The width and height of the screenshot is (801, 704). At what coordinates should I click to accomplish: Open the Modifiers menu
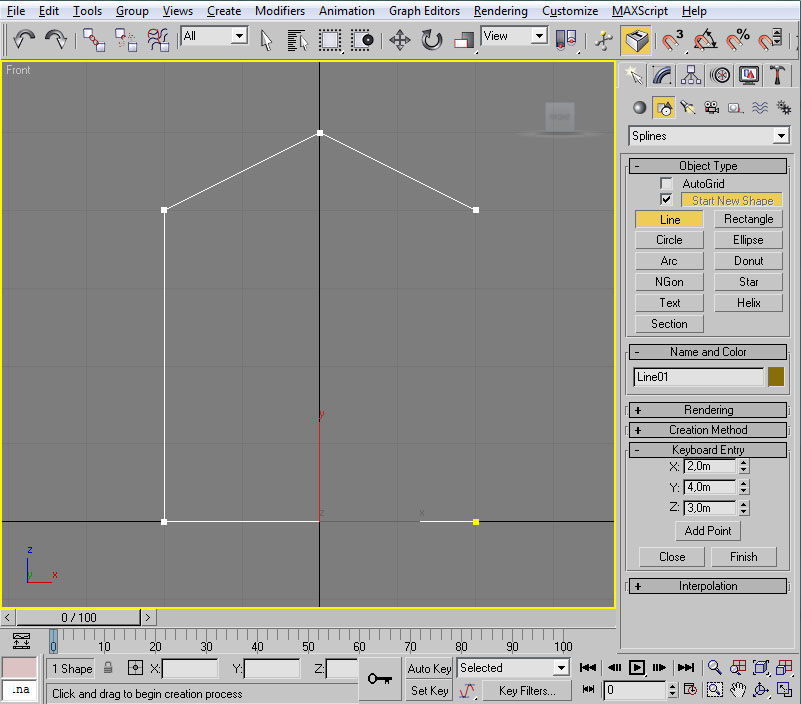click(279, 11)
